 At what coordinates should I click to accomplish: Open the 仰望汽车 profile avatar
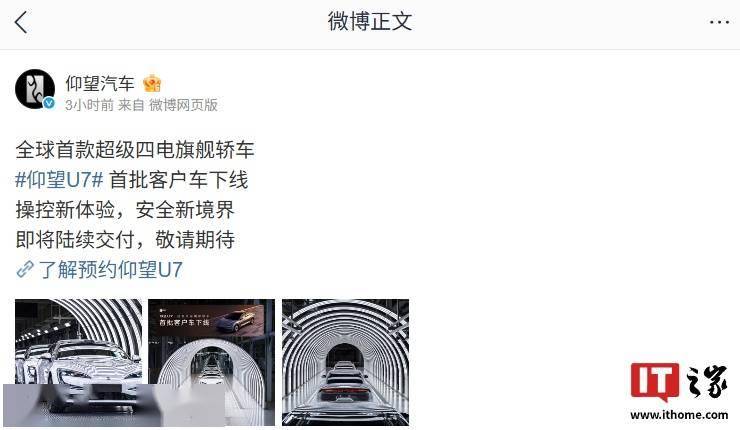point(35,89)
